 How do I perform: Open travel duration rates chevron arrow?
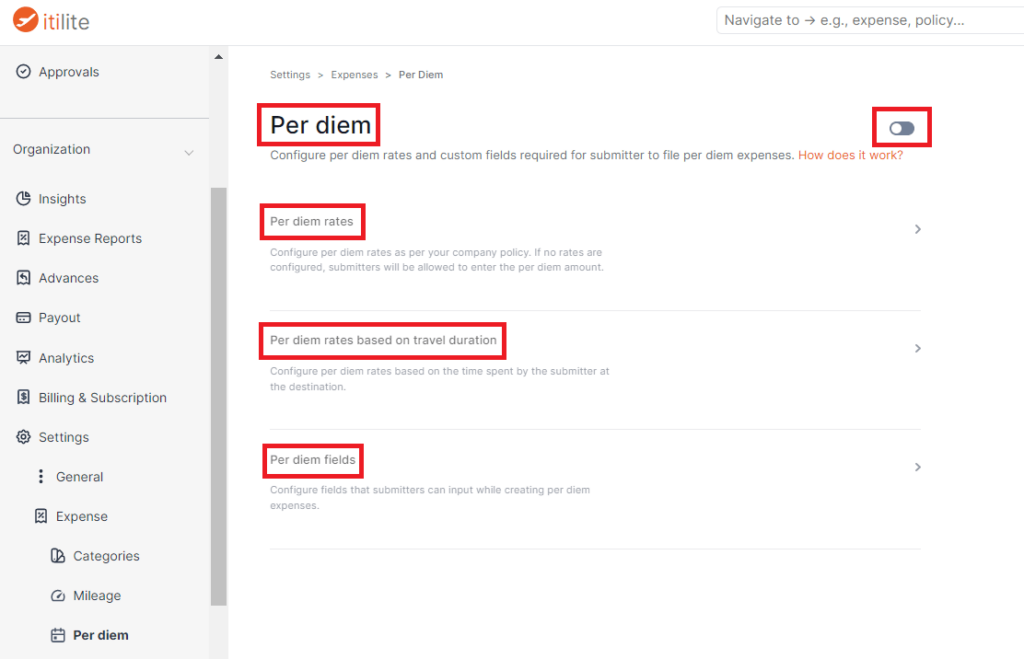918,348
